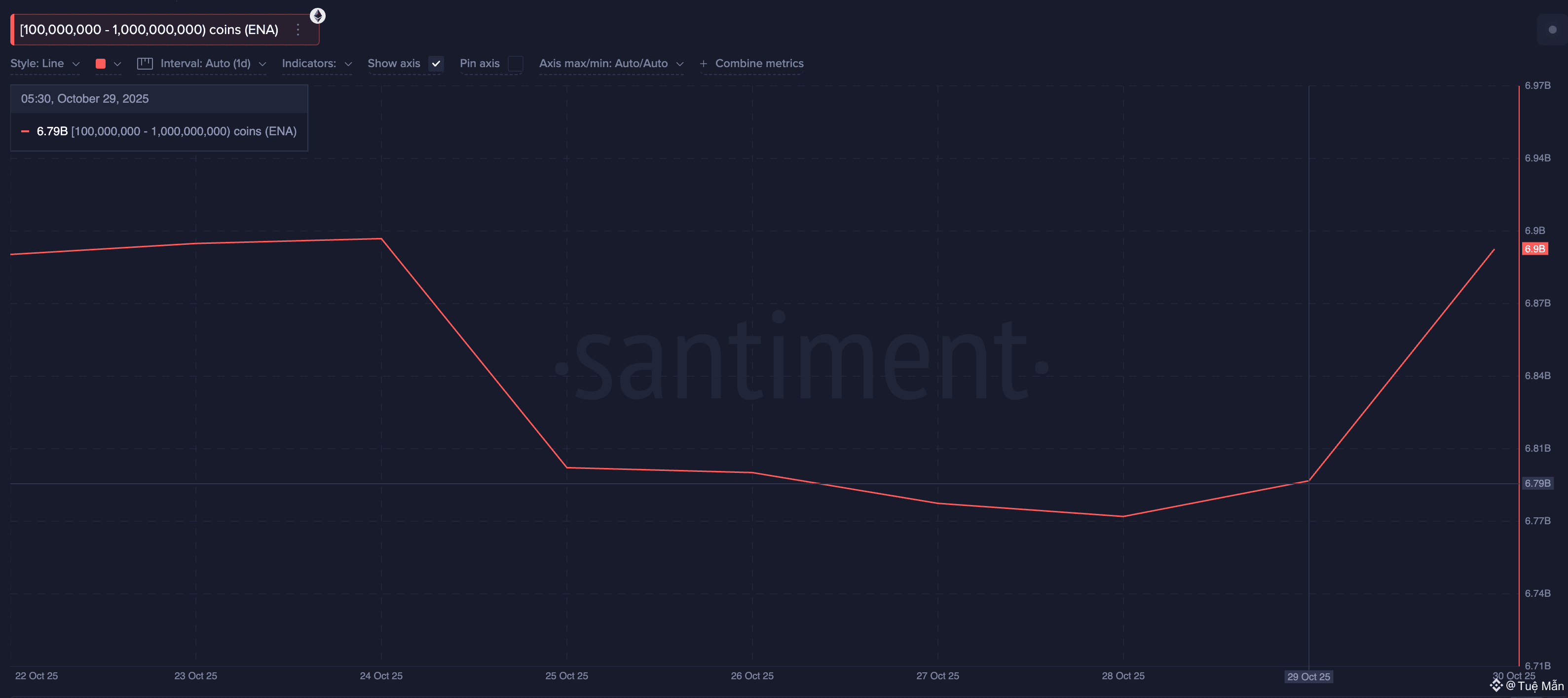Screen dimensions: 1568x698
Task: Click the 29 Oct 25 date marker
Action: pyautogui.click(x=1308, y=677)
